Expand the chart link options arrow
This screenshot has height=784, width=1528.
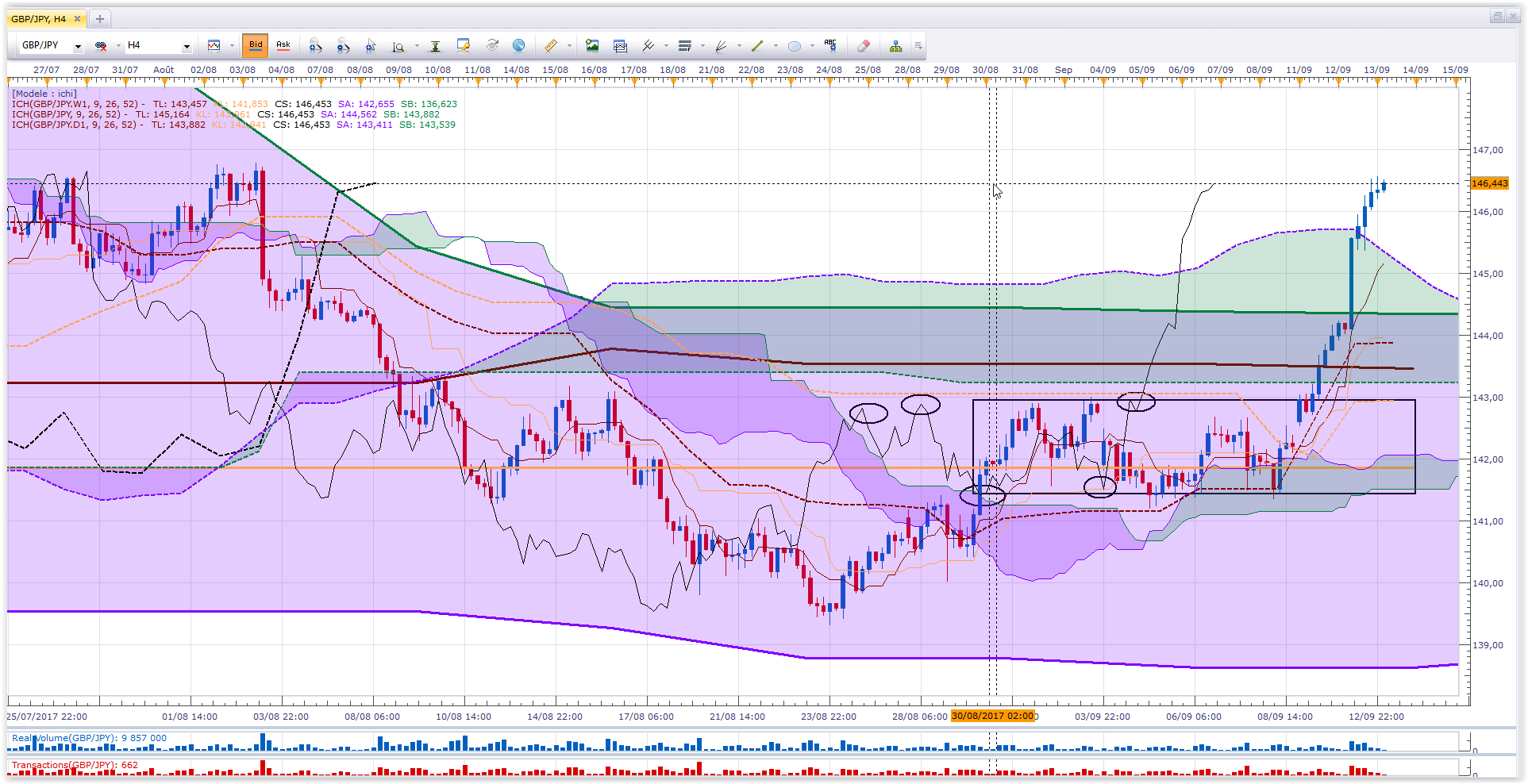tap(118, 46)
